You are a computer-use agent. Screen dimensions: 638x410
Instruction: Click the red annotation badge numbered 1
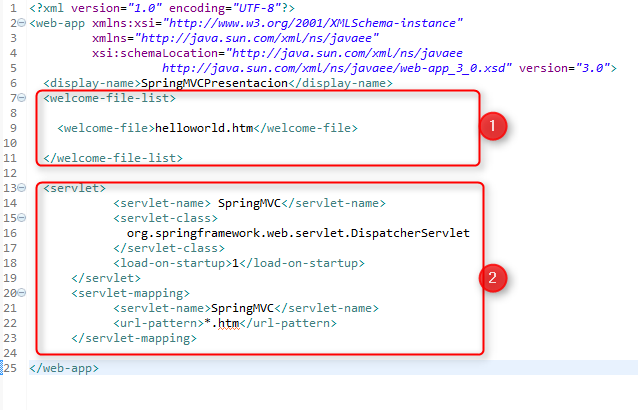point(492,127)
